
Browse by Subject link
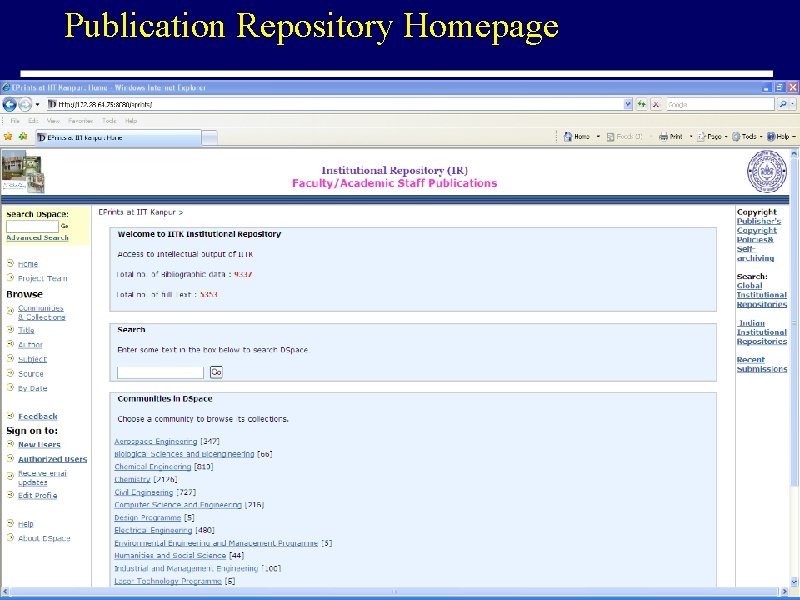pyautogui.click(x=32, y=359)
